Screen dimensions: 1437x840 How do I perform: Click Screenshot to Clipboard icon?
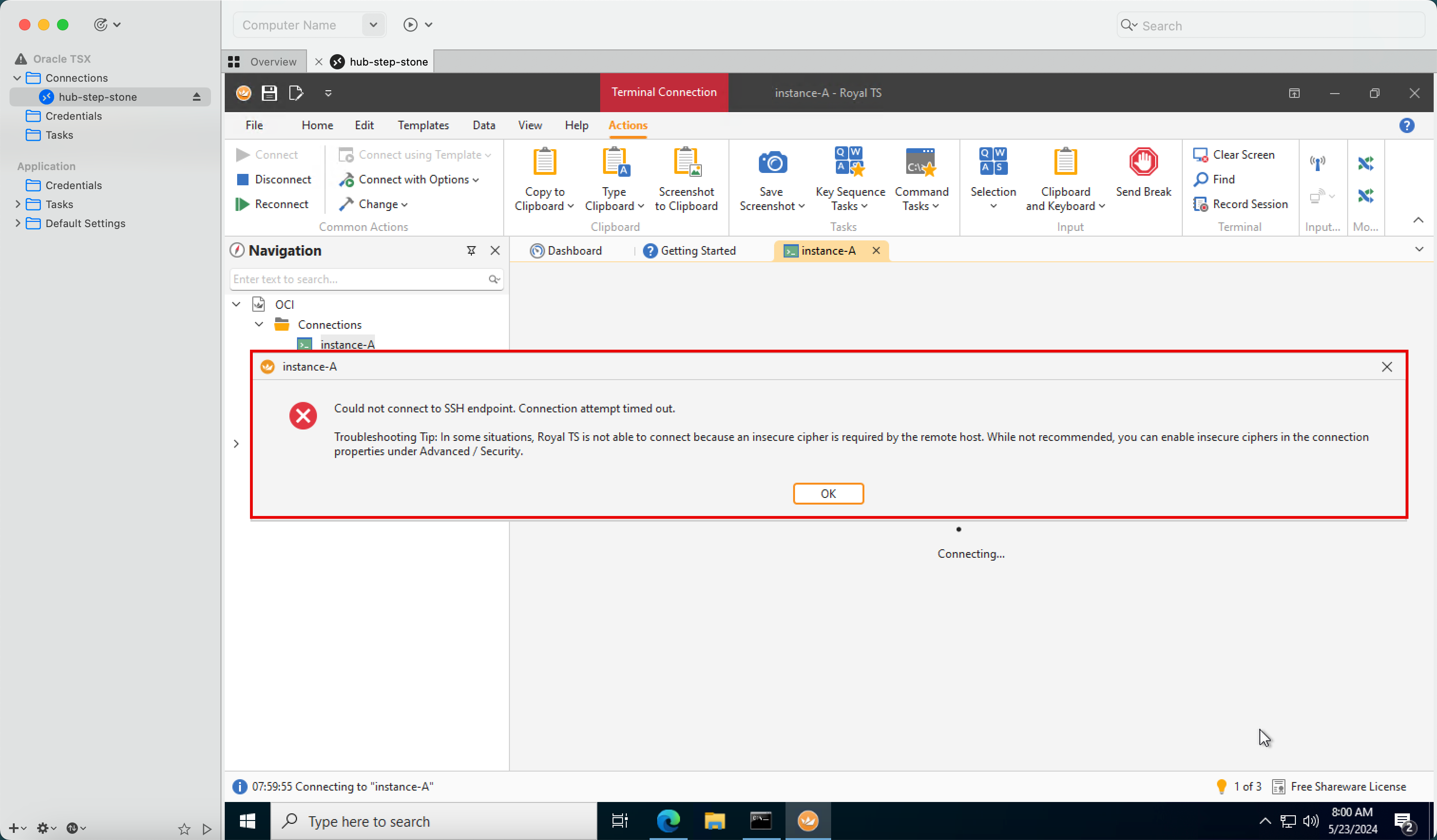(x=686, y=162)
